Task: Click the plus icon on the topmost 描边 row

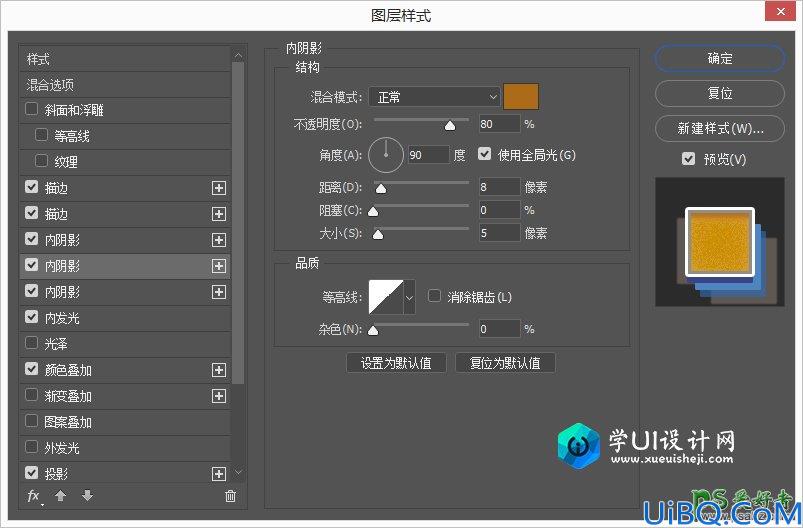Action: click(219, 188)
